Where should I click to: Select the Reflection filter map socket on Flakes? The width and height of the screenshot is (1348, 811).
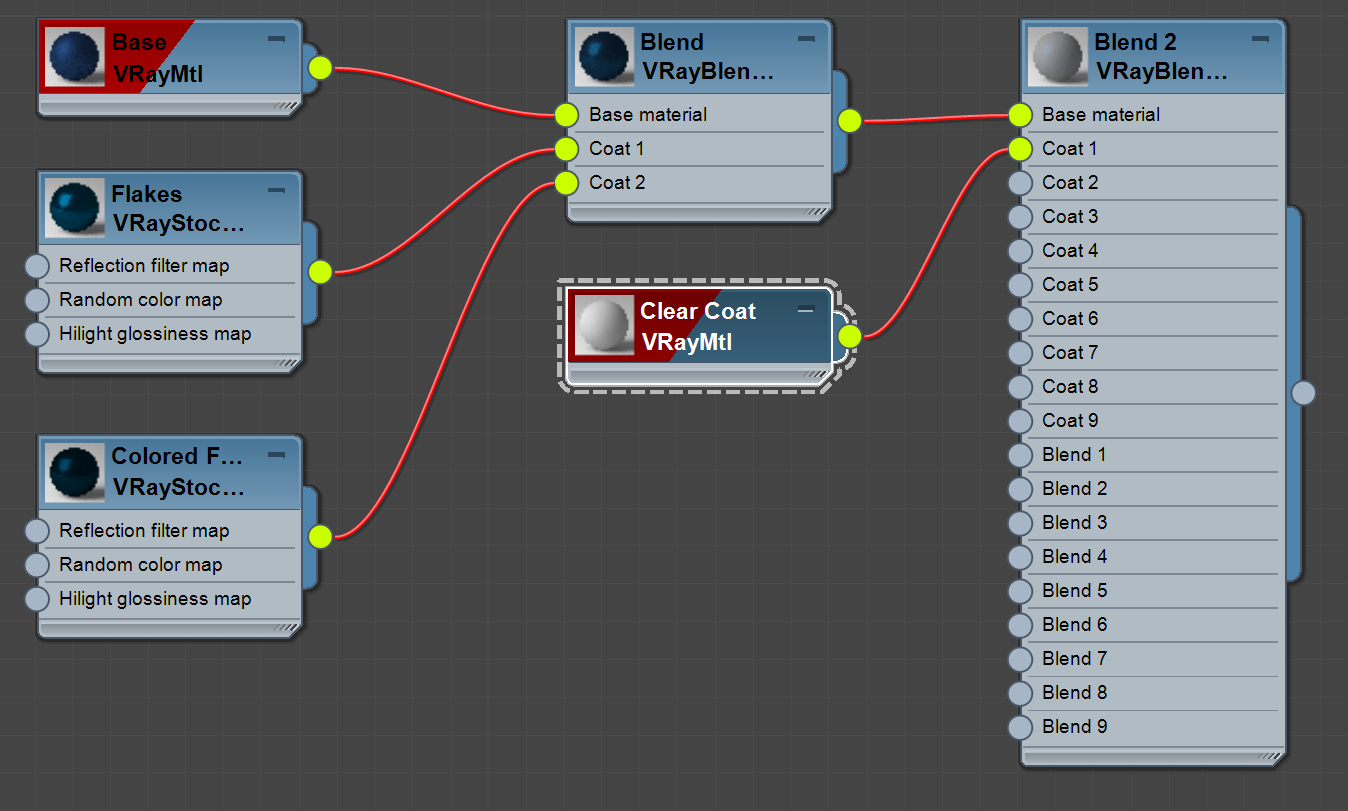[37, 265]
